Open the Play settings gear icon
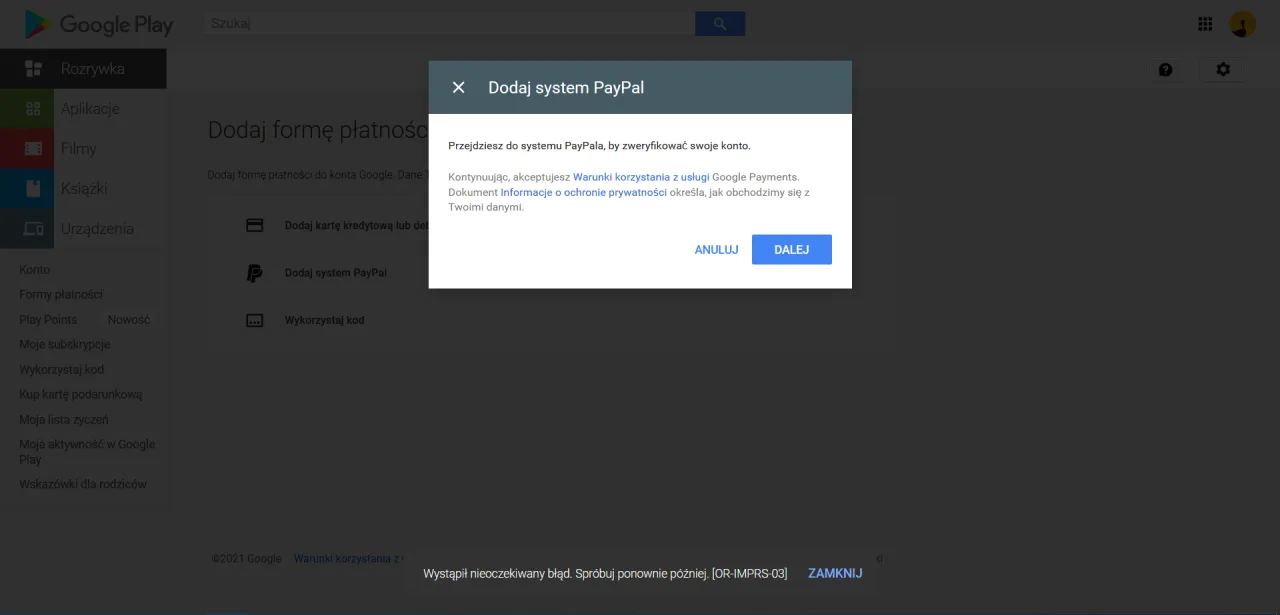1280x615 pixels. pyautogui.click(x=1222, y=69)
